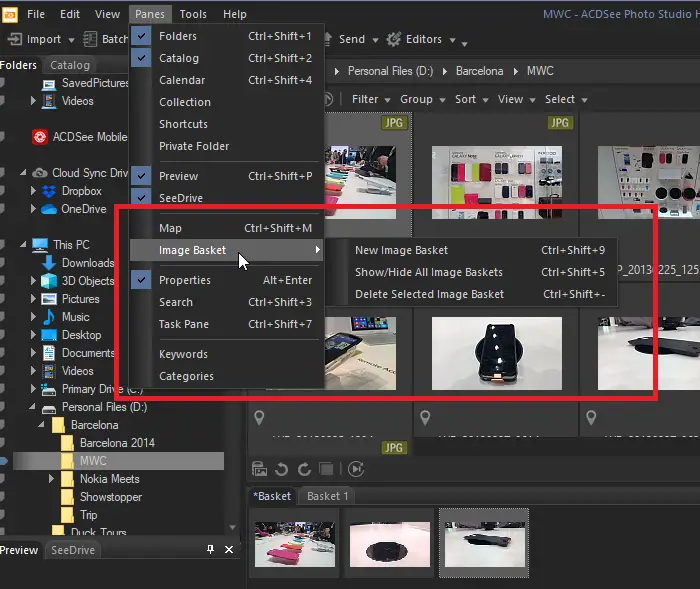Viewport: 700px width, 589px height.
Task: Click Personal Files (D:) breadcrumb
Action: pos(390,71)
